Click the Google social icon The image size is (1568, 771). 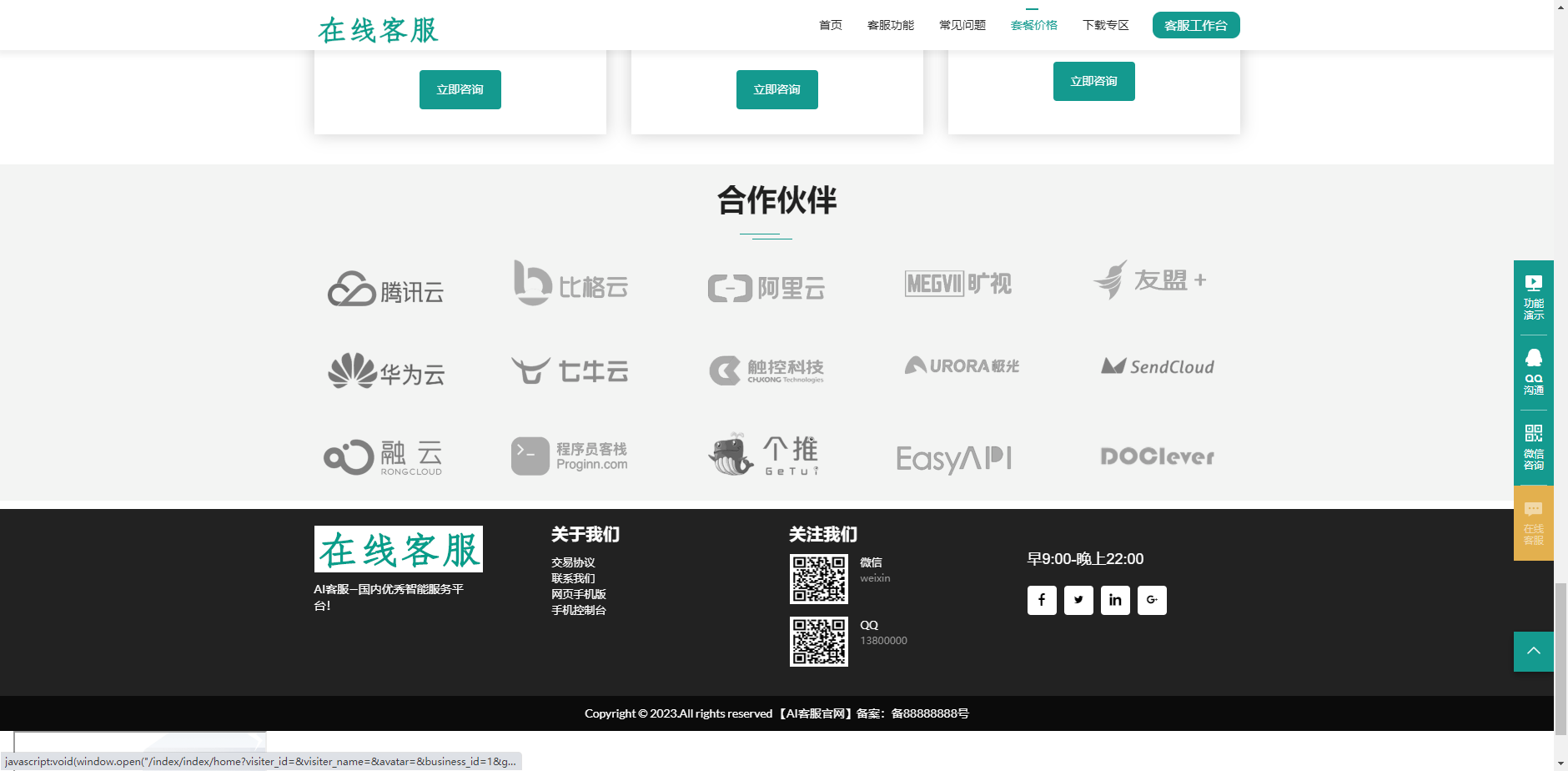pos(1152,600)
